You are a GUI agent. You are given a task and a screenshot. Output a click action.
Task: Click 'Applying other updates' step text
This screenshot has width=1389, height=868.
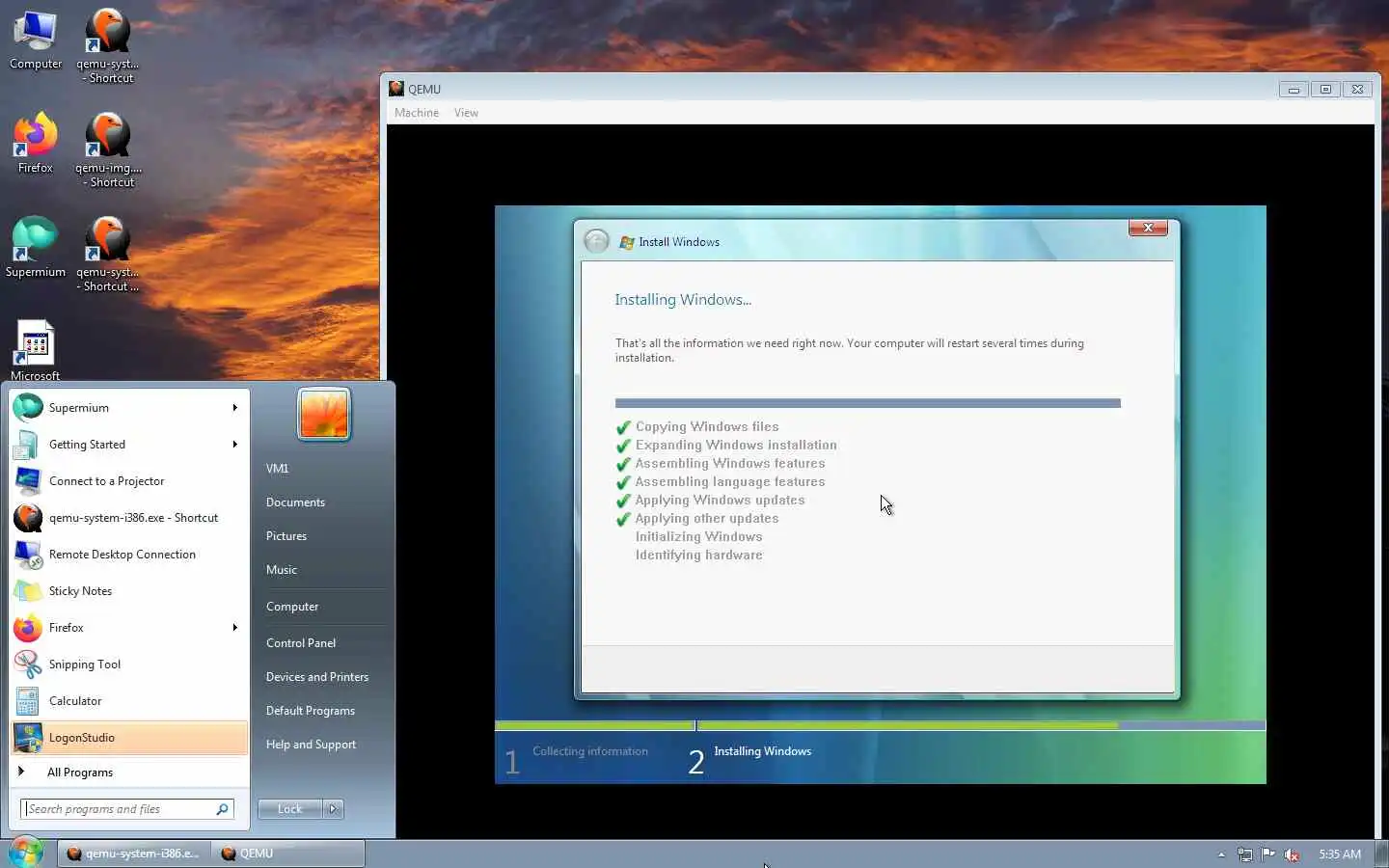pyautogui.click(x=707, y=518)
